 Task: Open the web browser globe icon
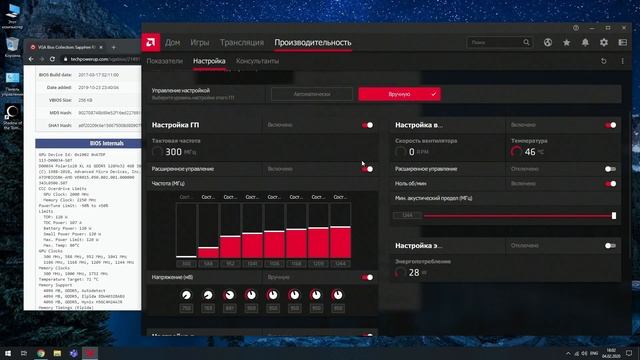click(x=548, y=42)
